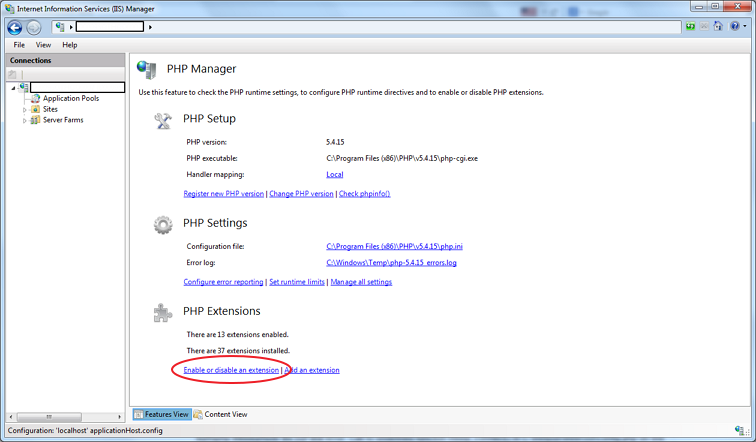Open the php.ini configuration file link
Image resolution: width=756 pixels, height=442 pixels.
[394, 246]
